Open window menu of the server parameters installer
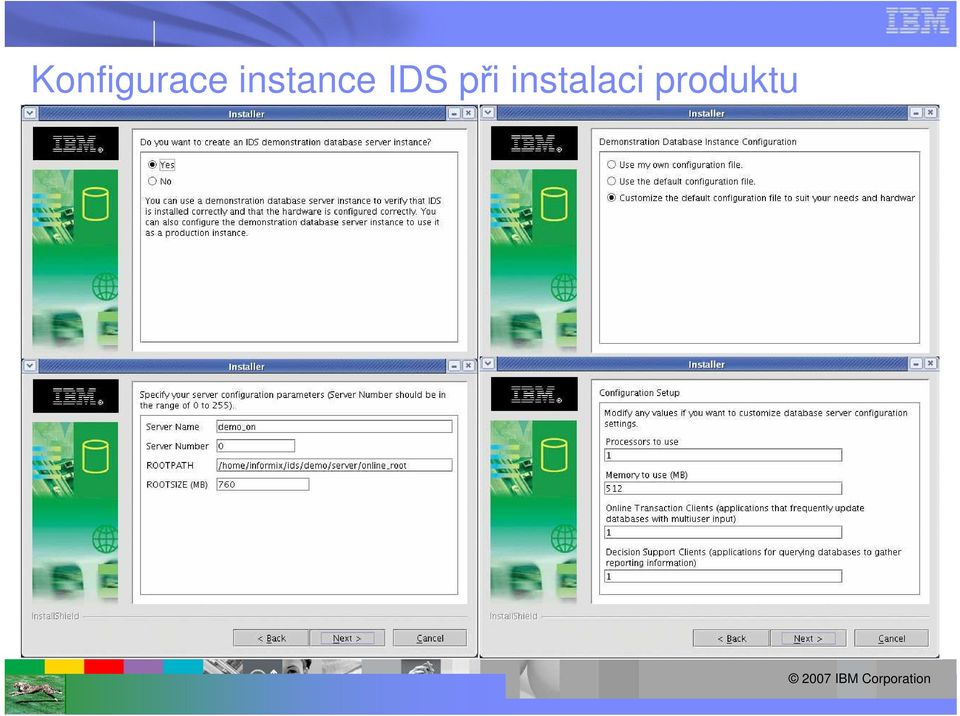The height and width of the screenshot is (716, 960). click(x=30, y=366)
